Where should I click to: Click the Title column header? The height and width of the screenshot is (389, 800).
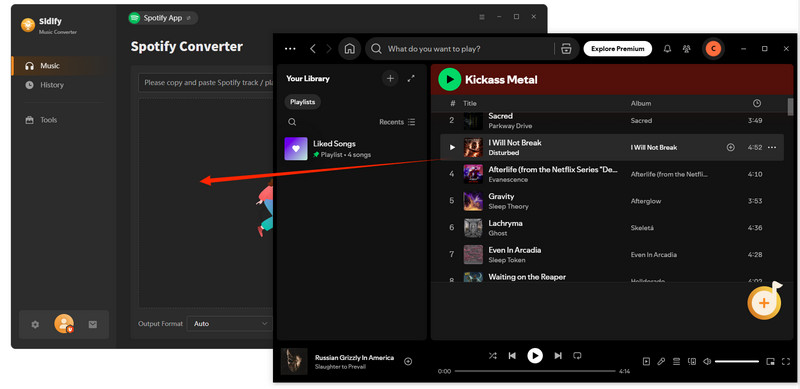(x=470, y=103)
